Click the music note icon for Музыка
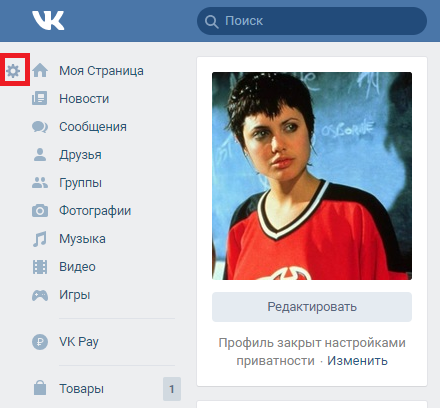 pyautogui.click(x=40, y=239)
